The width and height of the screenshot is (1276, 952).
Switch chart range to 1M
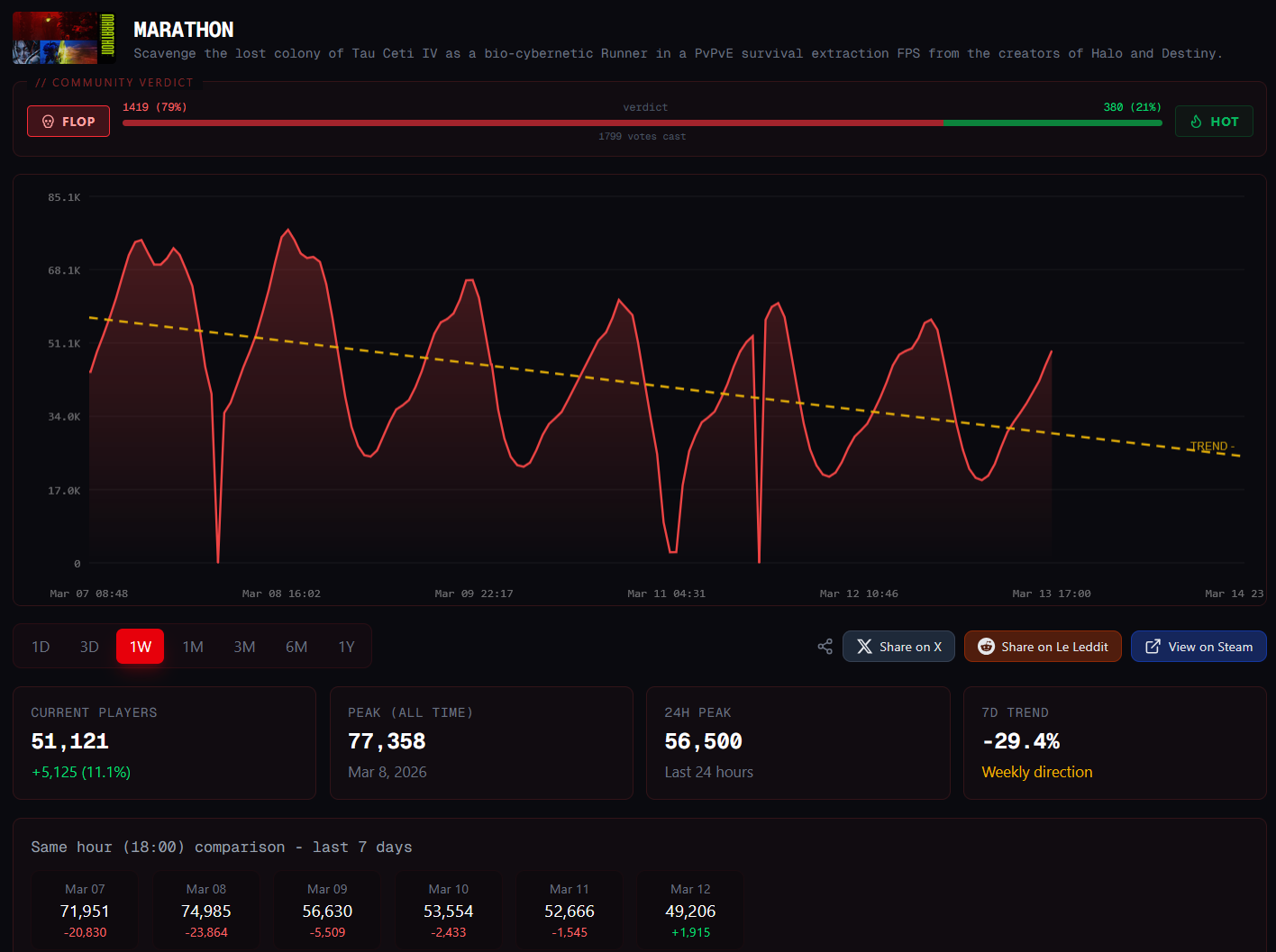click(x=193, y=647)
